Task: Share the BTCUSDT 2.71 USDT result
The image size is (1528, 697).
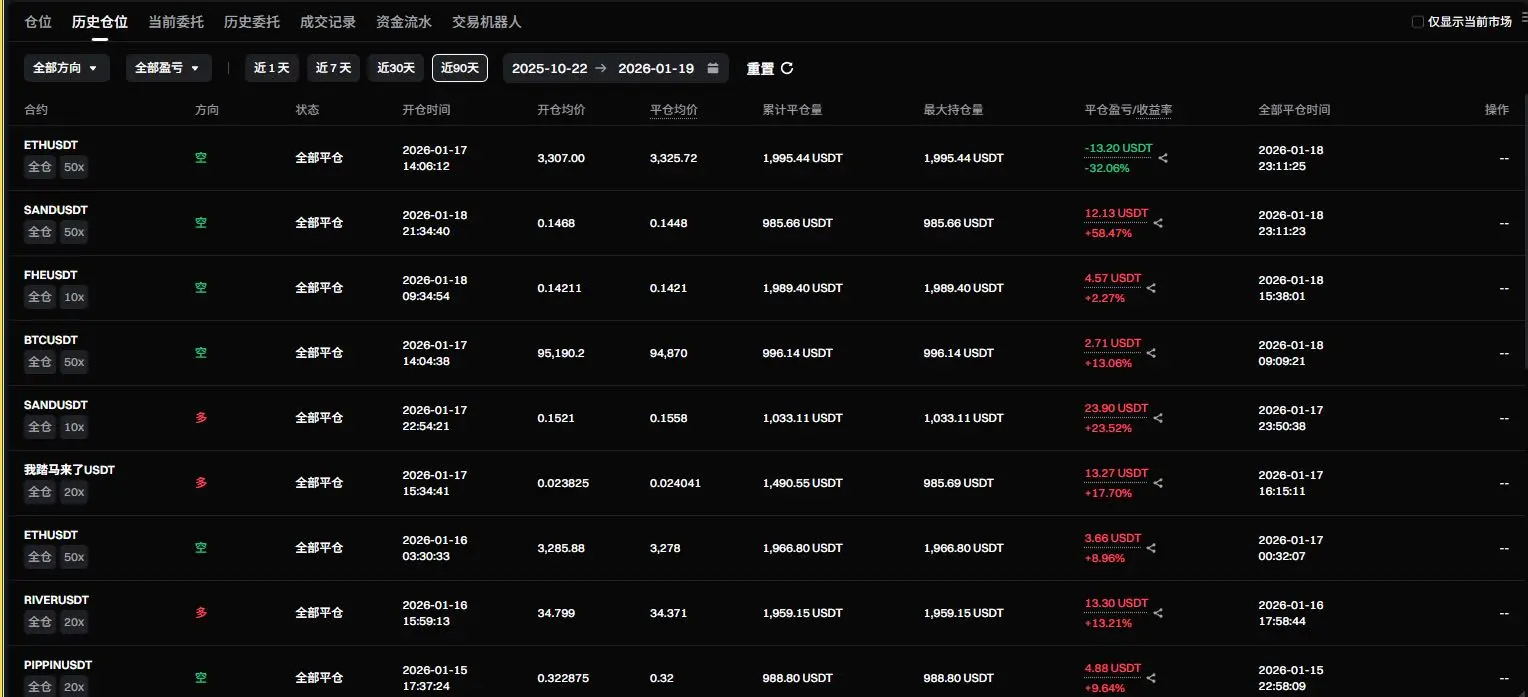Action: pyautogui.click(x=1151, y=353)
